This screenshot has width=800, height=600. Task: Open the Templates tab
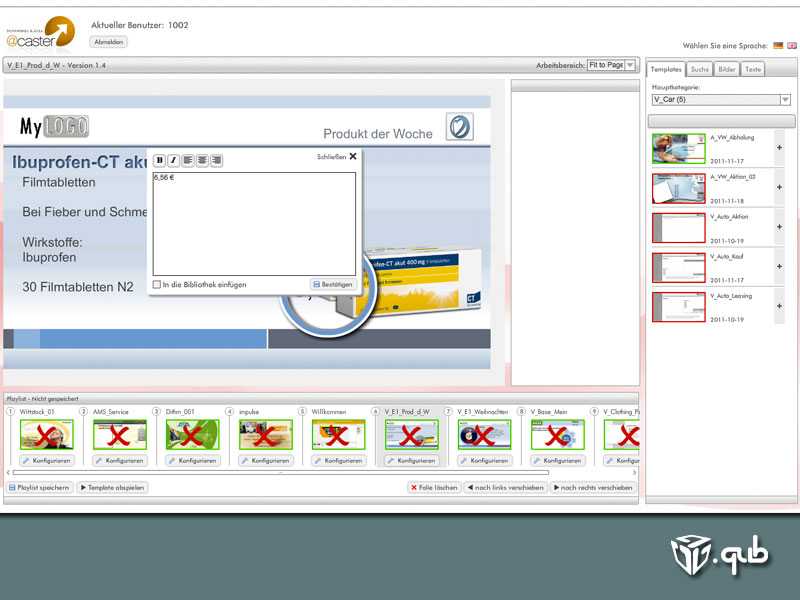[x=666, y=69]
